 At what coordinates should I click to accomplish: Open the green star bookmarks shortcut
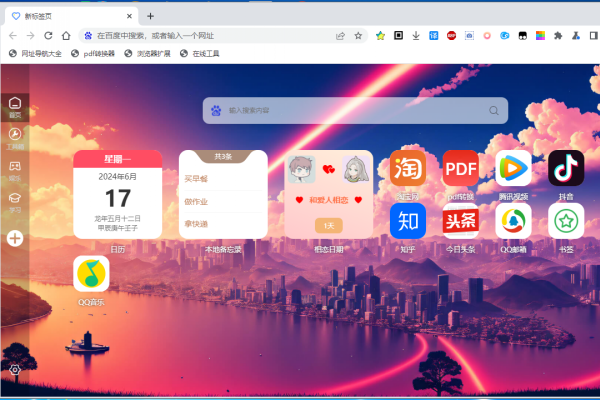(566, 221)
